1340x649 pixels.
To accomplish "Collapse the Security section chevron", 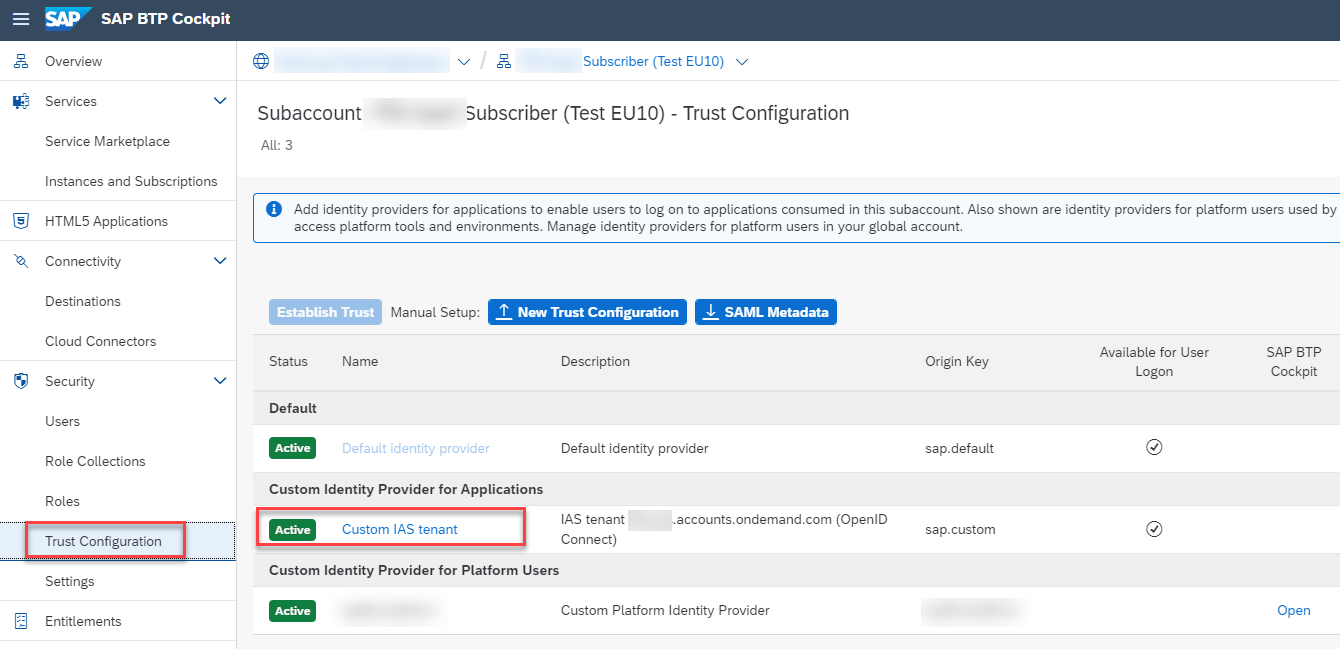I will pos(221,381).
